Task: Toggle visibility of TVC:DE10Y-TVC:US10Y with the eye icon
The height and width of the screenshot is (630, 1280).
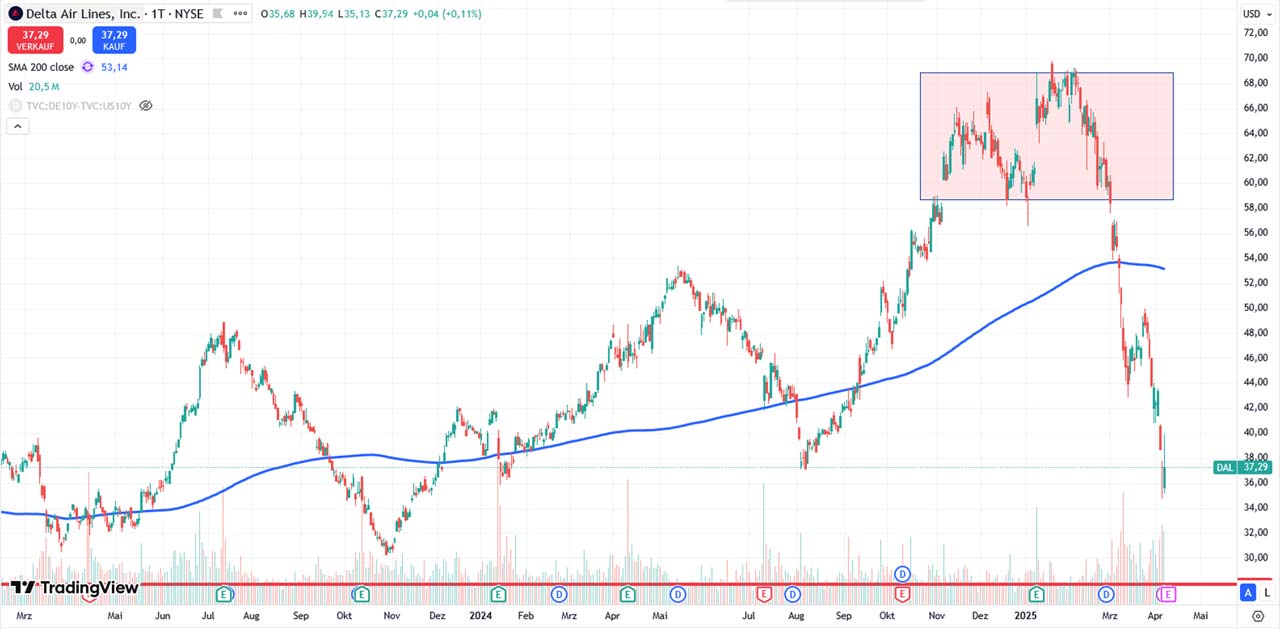Action: pos(146,105)
